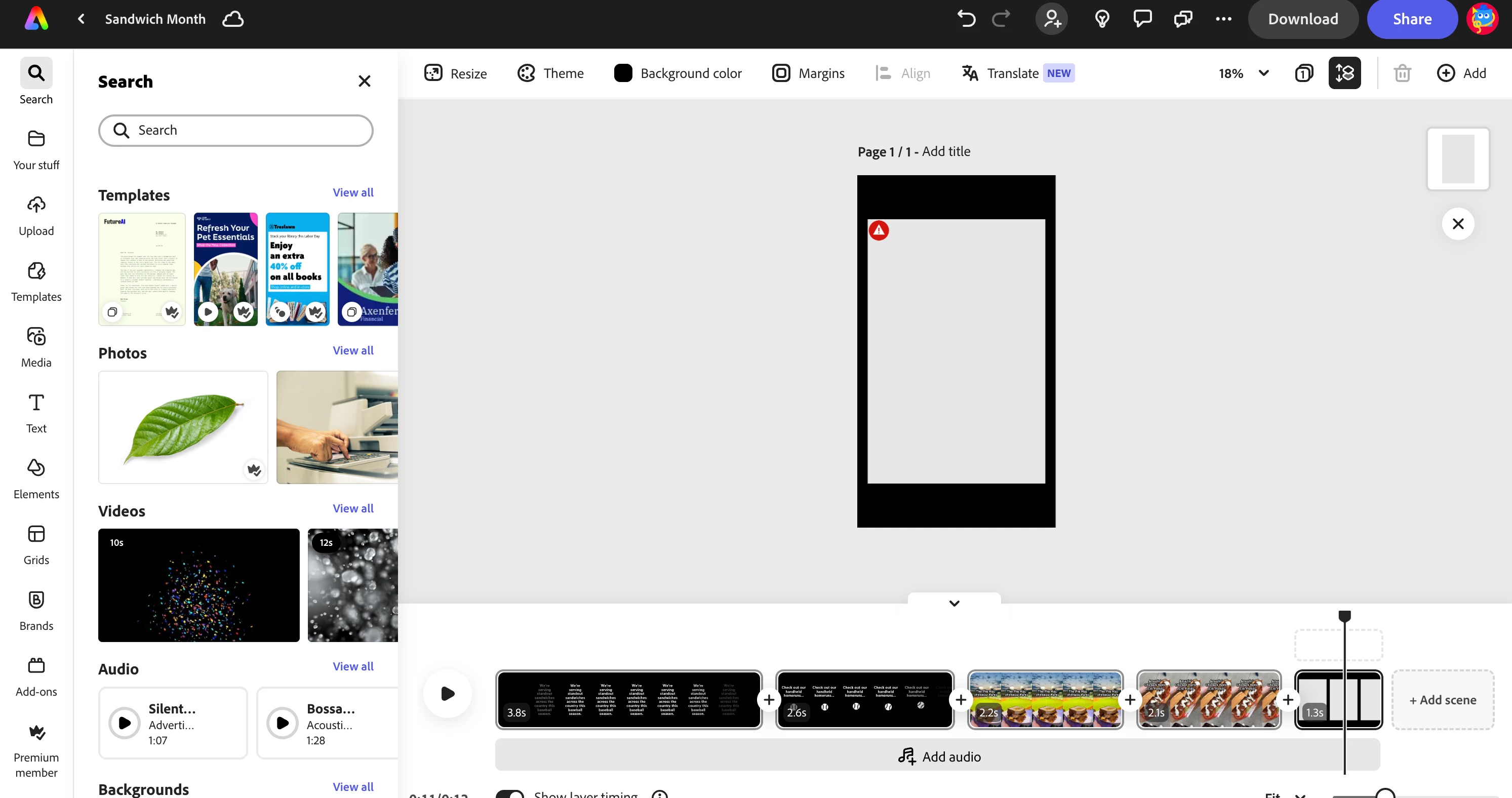Click the red warning icon on canvas
Viewport: 1512px width, 798px height.
click(879, 230)
